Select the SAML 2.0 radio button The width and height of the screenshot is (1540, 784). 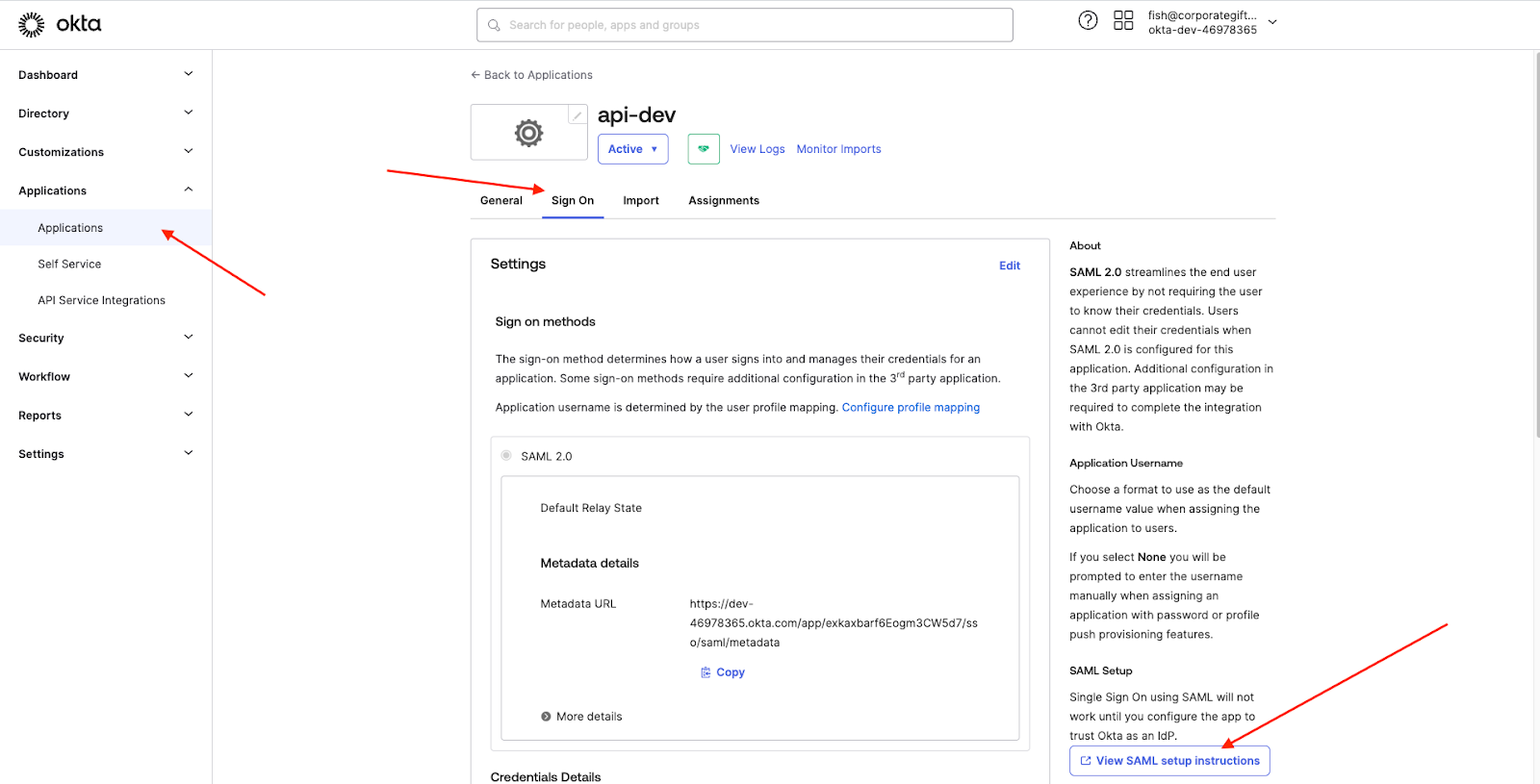pos(506,456)
